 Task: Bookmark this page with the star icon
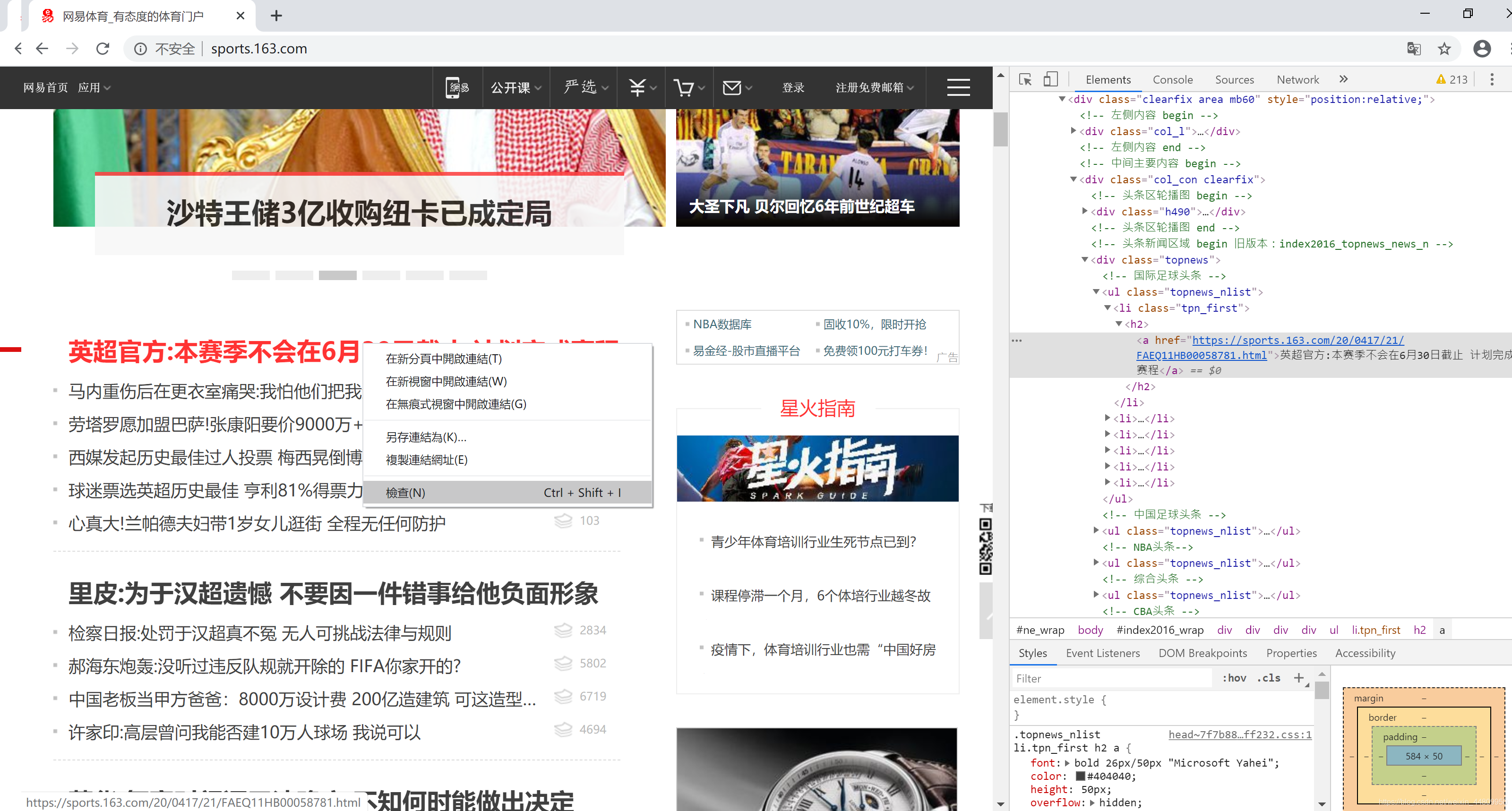point(1444,48)
